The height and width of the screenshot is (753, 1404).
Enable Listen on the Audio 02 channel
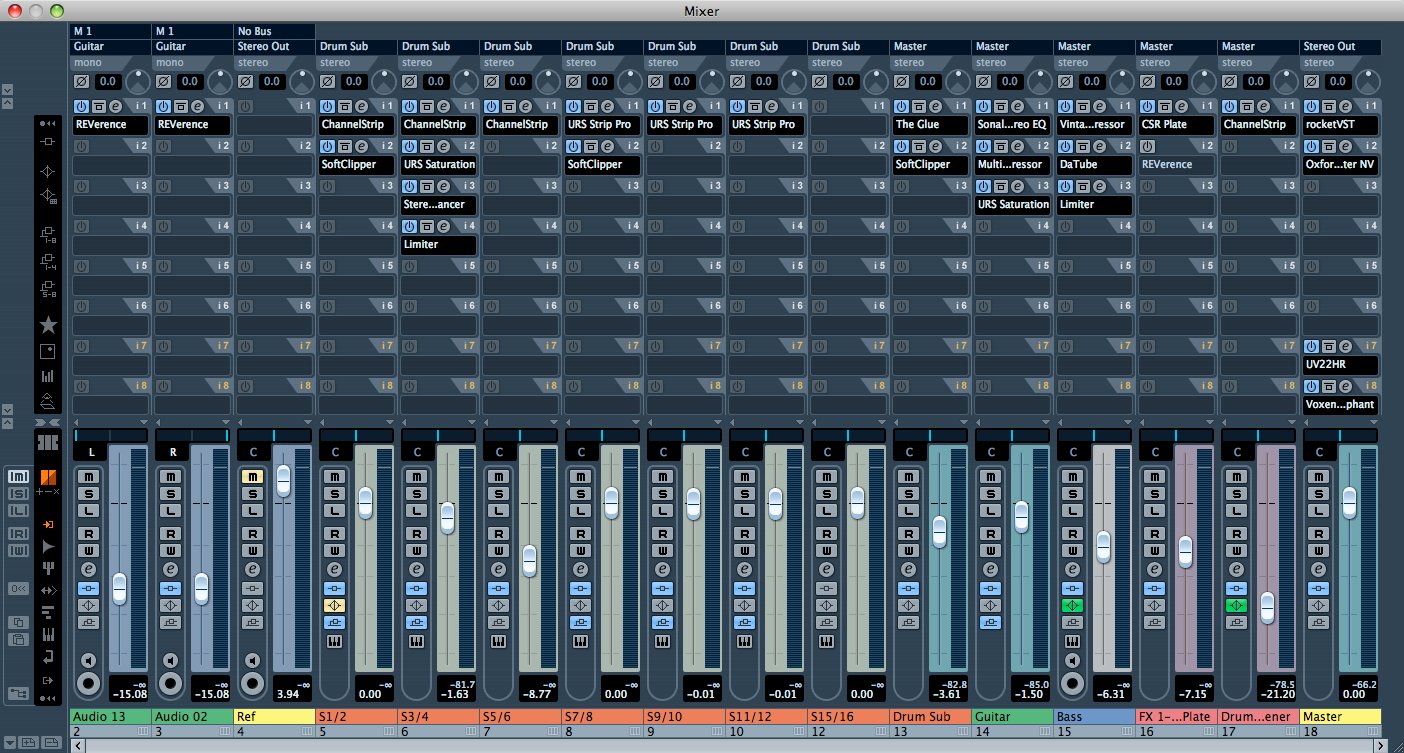click(170, 511)
